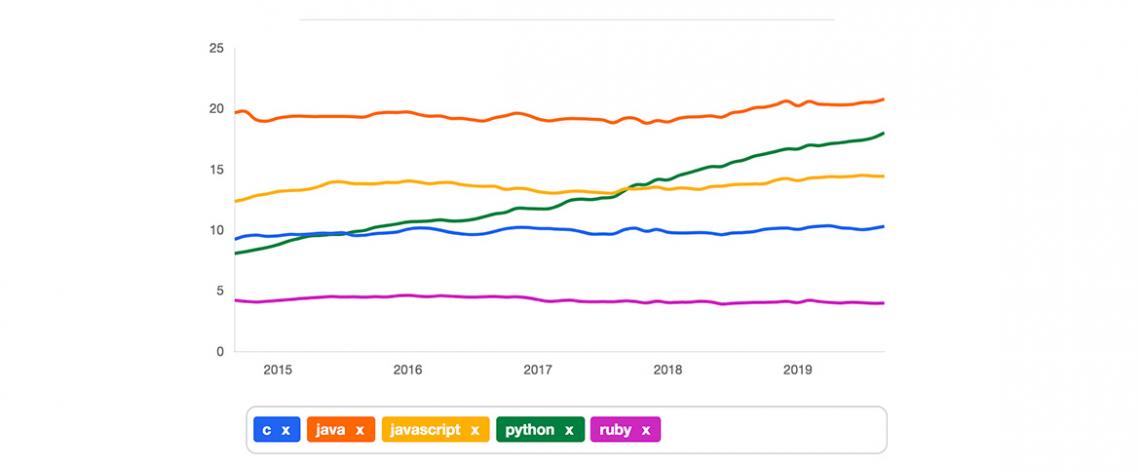Screen dimensions: 1140x470
Task: Click the green python trend line
Action: [700, 170]
